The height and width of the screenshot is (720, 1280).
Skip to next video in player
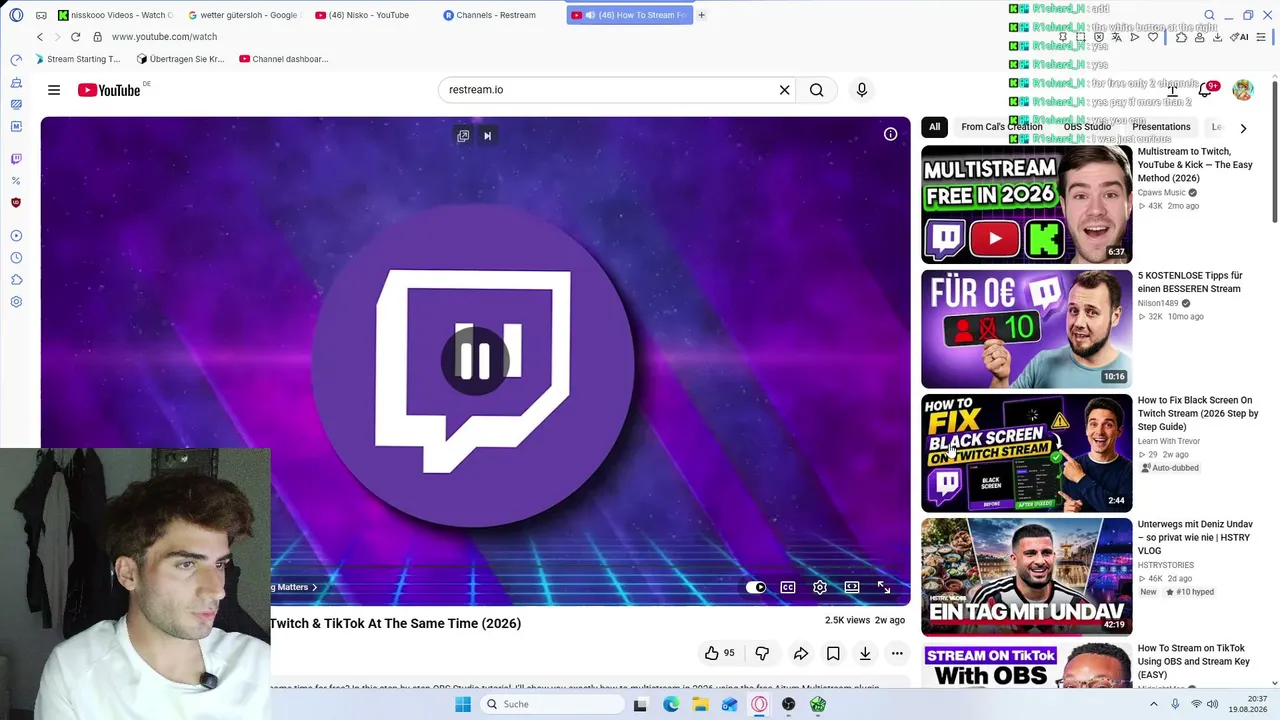click(487, 136)
